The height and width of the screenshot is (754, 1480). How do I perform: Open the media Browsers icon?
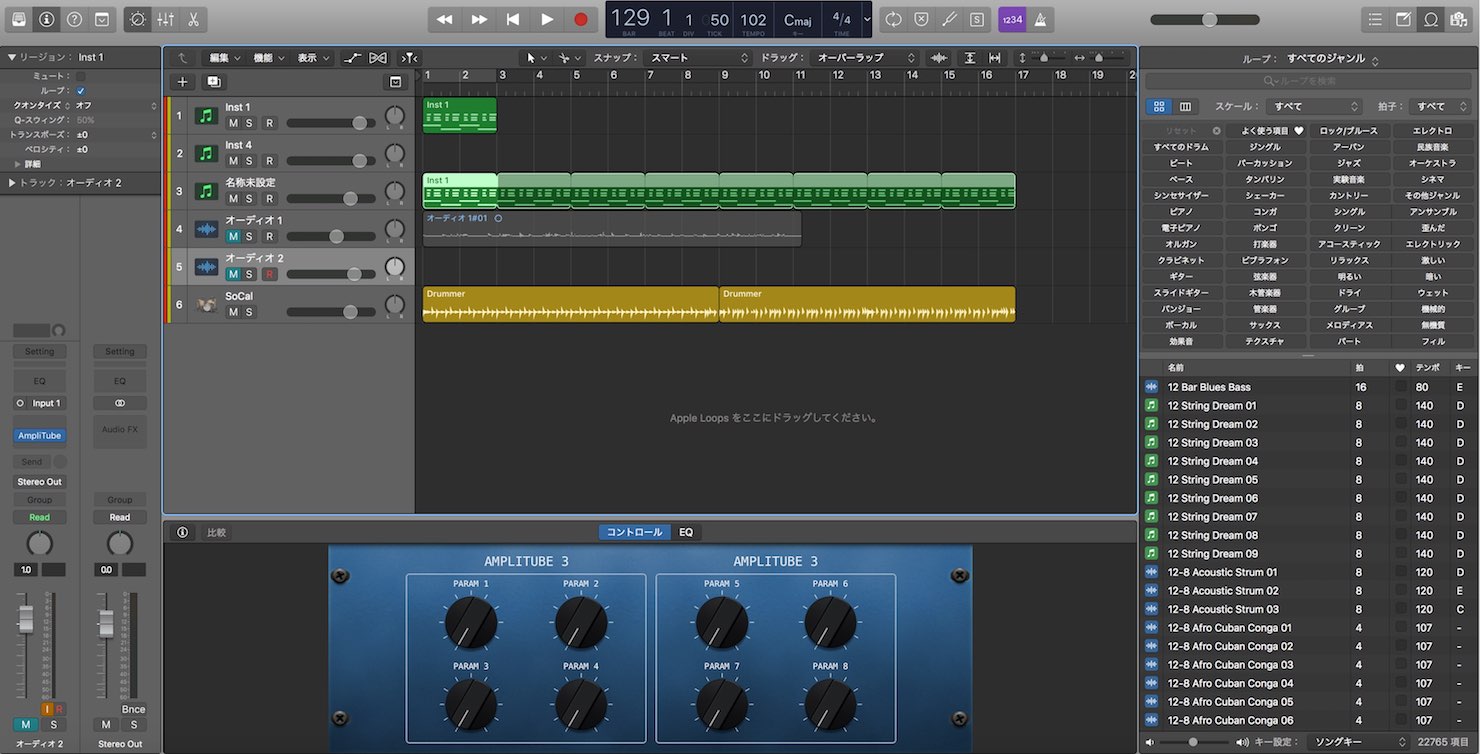pyautogui.click(x=1458, y=19)
